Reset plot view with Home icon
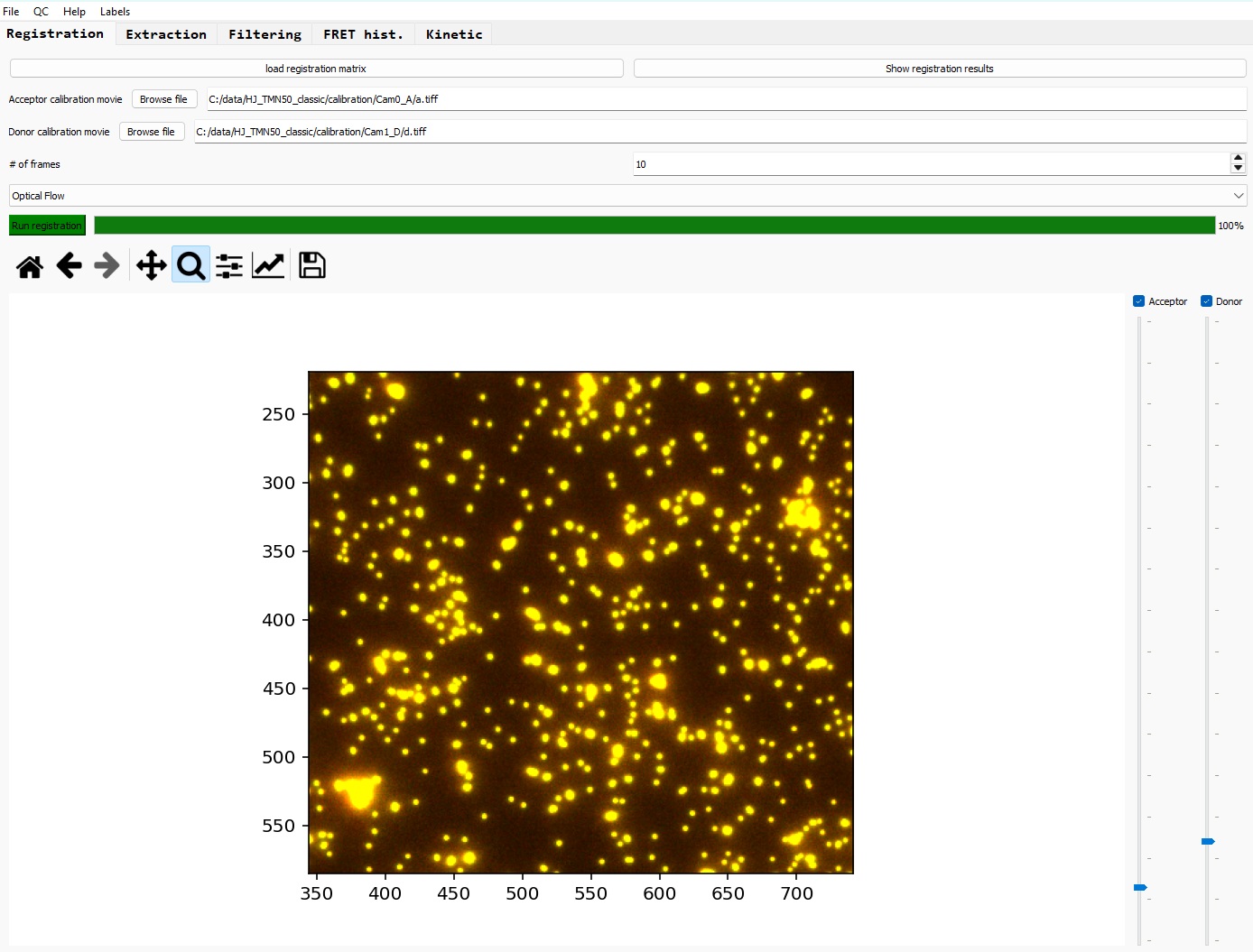This screenshot has height=952, width=1253. 30,266
